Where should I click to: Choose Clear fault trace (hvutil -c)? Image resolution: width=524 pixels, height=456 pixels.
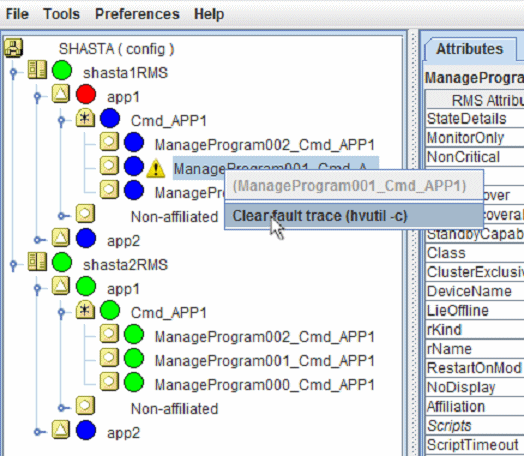[x=354, y=216]
